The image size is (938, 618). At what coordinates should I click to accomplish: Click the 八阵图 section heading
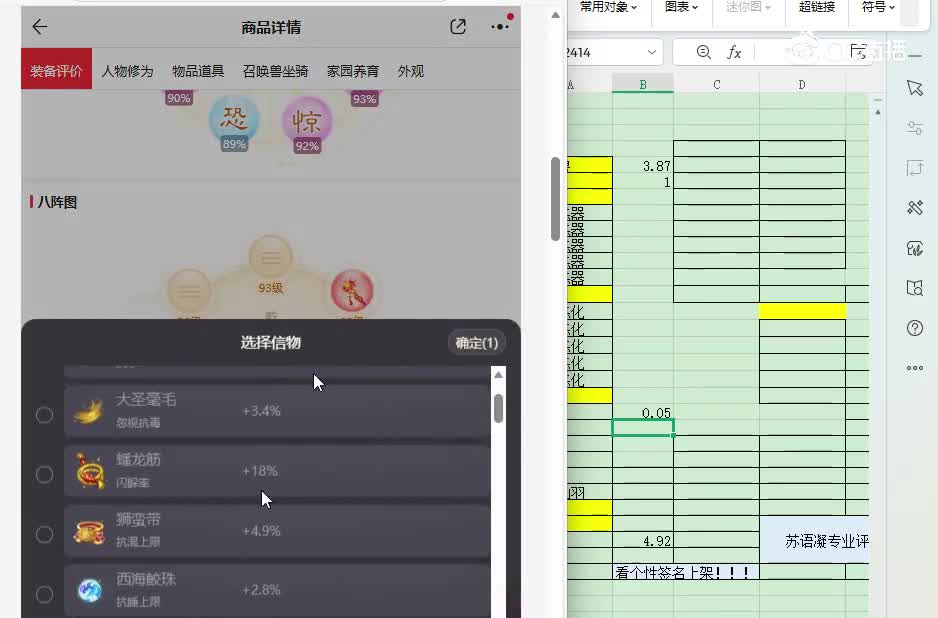(x=57, y=202)
